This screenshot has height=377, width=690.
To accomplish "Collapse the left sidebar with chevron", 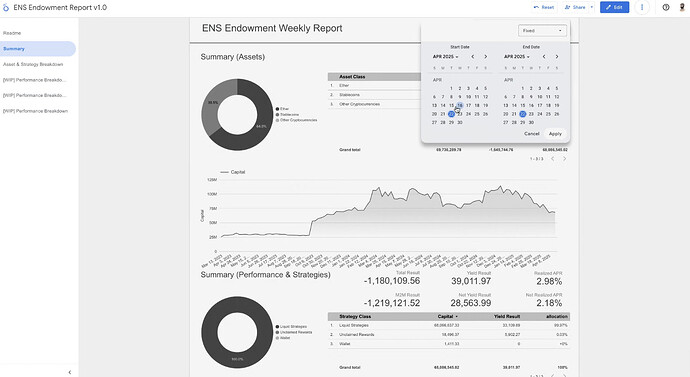I will point(70,372).
